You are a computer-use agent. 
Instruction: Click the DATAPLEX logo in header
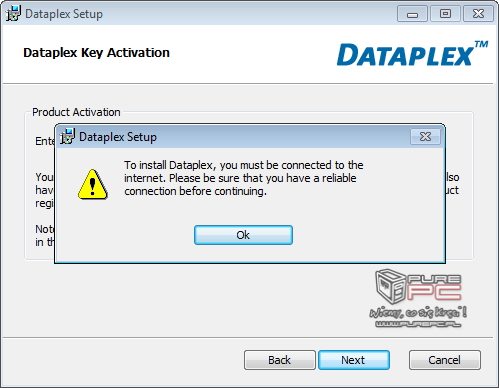[412, 53]
